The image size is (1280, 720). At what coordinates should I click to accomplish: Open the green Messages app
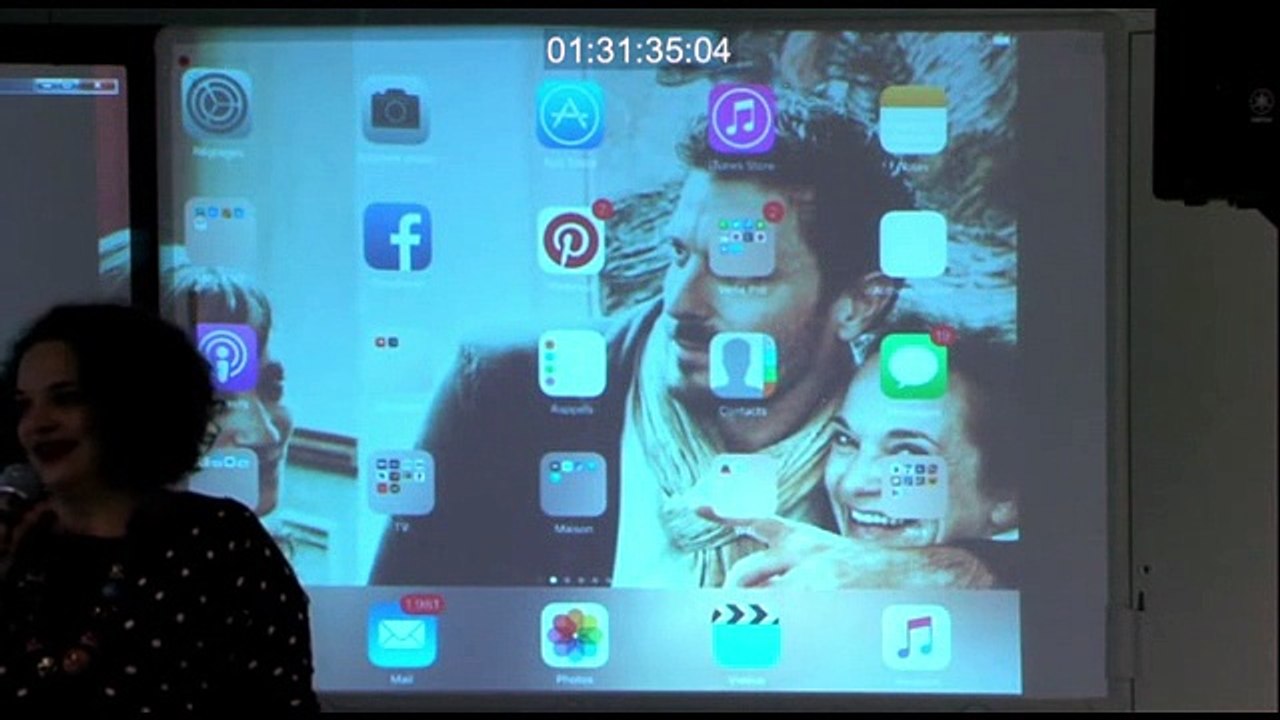coord(914,366)
